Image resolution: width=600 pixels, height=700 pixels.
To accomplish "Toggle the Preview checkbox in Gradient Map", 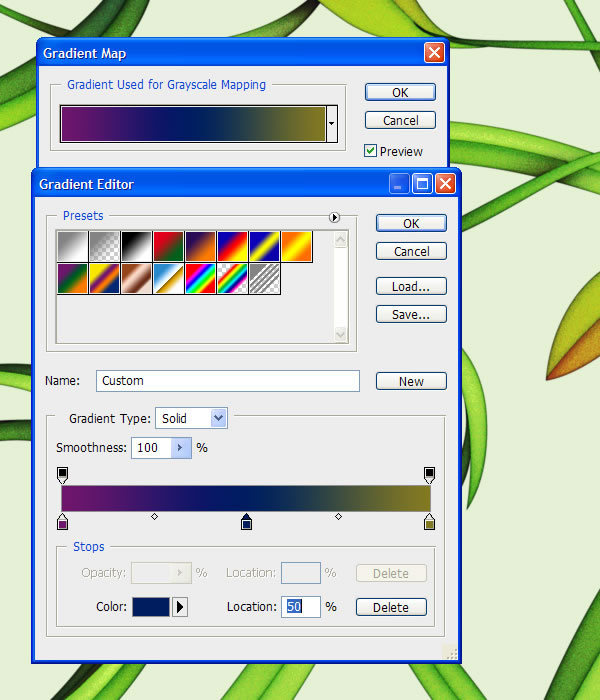I will coord(370,151).
